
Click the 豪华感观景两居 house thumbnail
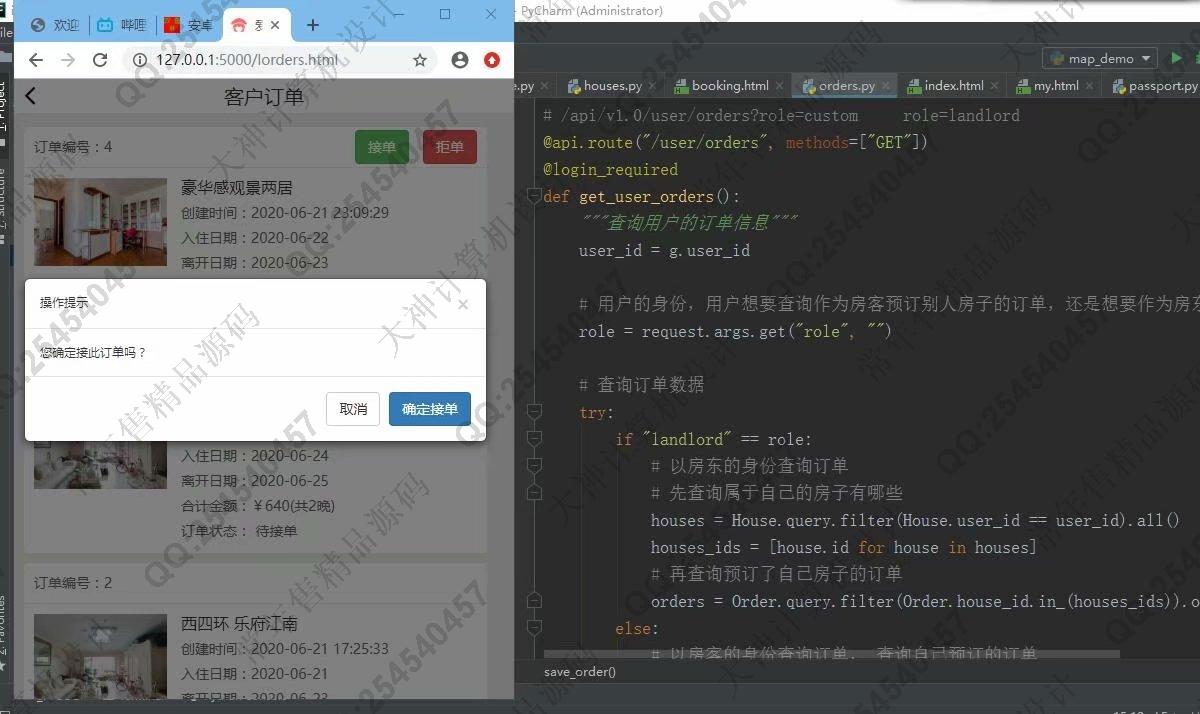click(100, 221)
